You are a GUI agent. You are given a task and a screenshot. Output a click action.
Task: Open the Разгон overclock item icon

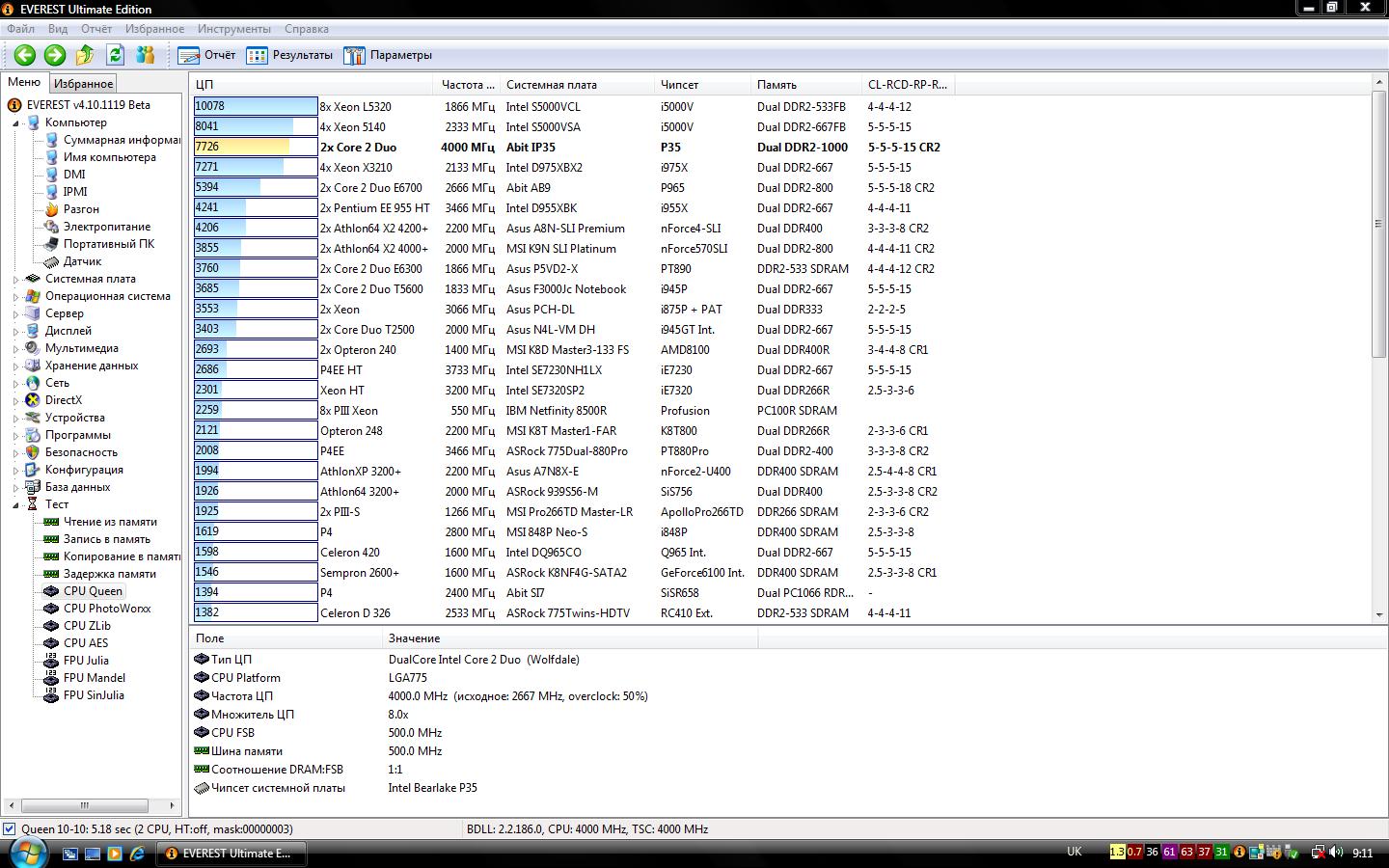(51, 209)
